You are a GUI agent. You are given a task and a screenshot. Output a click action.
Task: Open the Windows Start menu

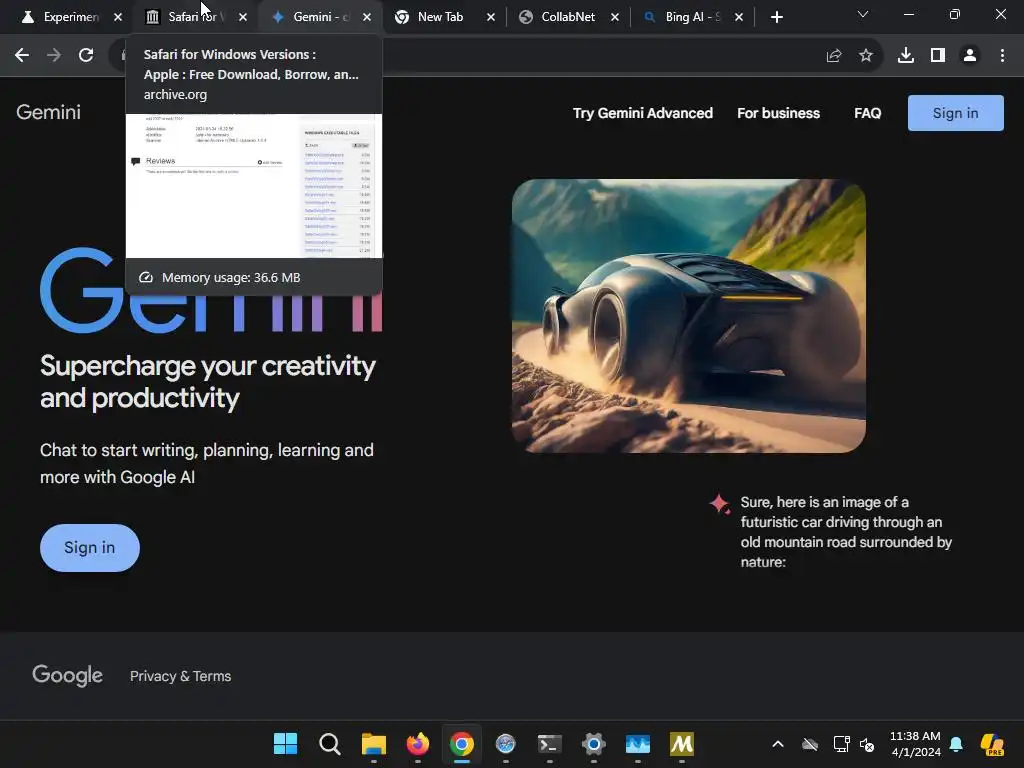[x=285, y=743]
